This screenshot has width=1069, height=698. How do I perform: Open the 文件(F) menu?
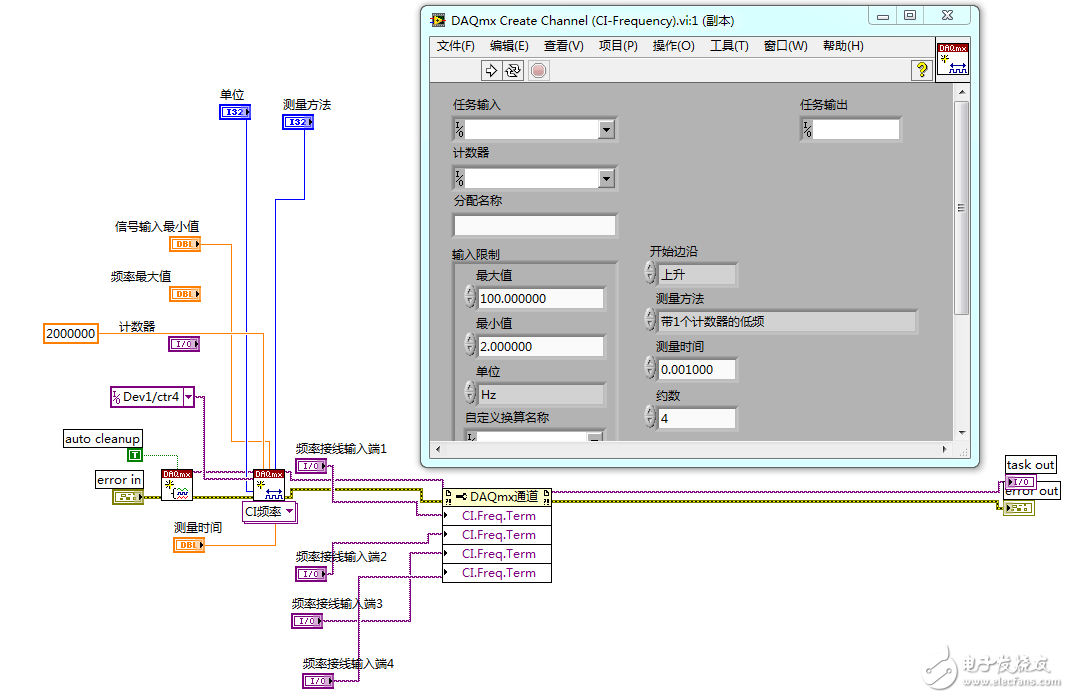click(456, 46)
